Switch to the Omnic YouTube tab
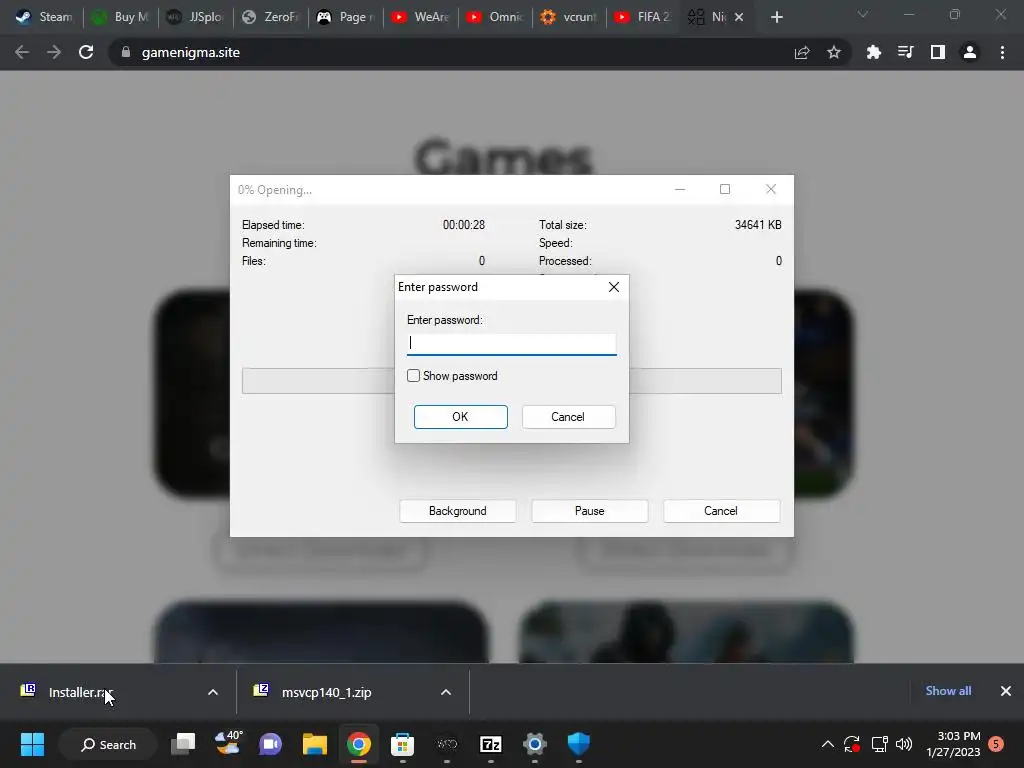This screenshot has height=768, width=1024. tap(495, 17)
